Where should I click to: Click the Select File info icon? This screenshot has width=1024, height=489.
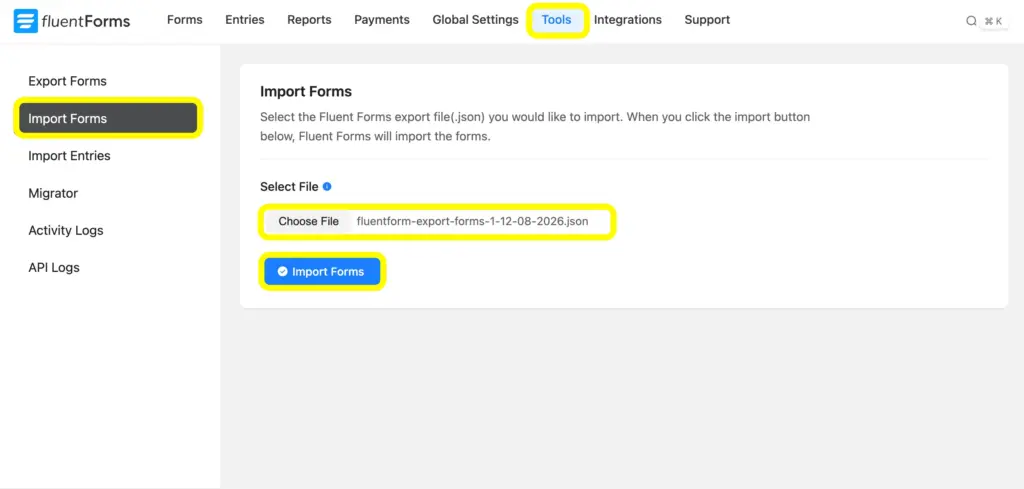pyautogui.click(x=327, y=187)
